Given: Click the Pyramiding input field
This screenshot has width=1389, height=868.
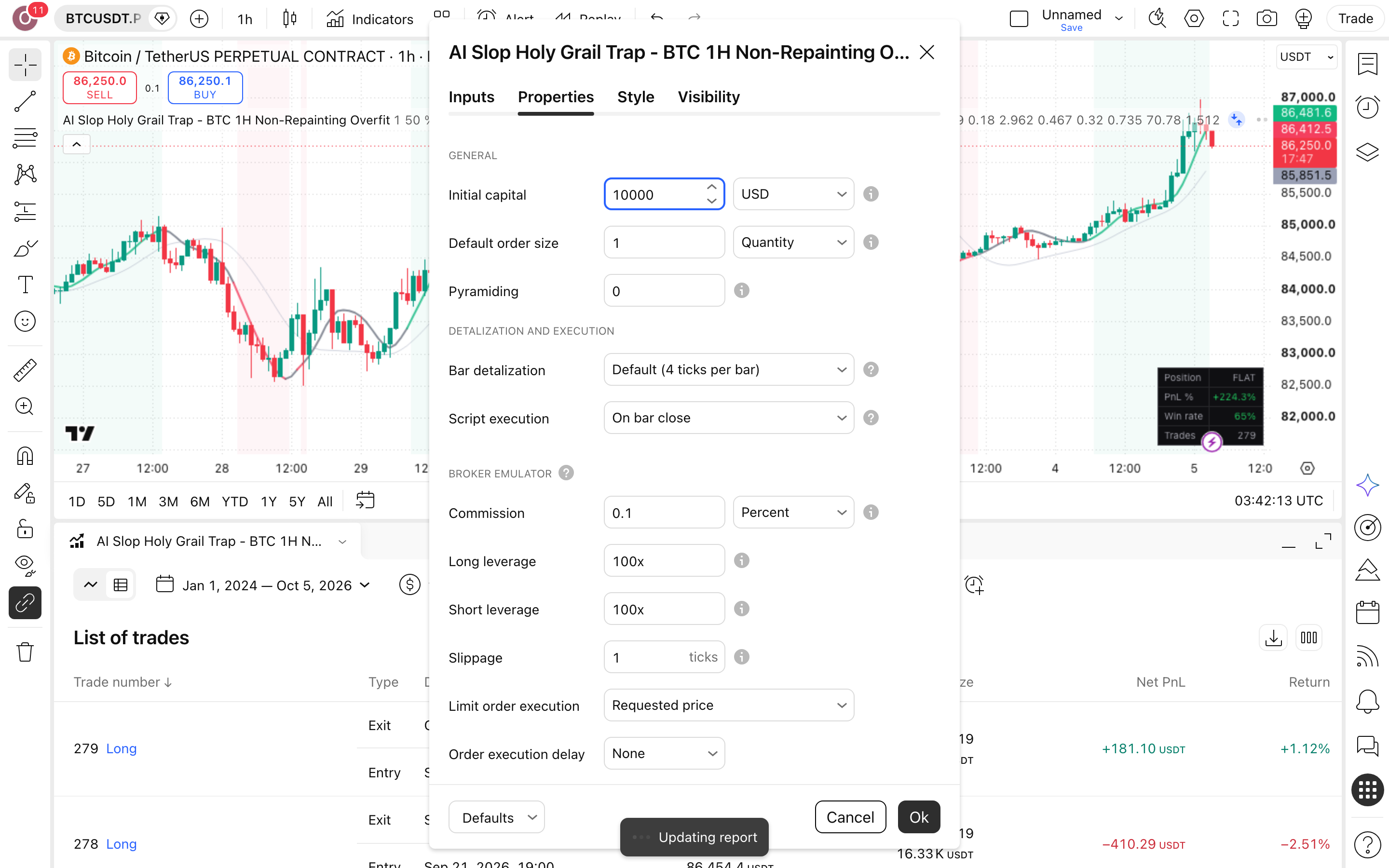Looking at the screenshot, I should click(x=664, y=290).
